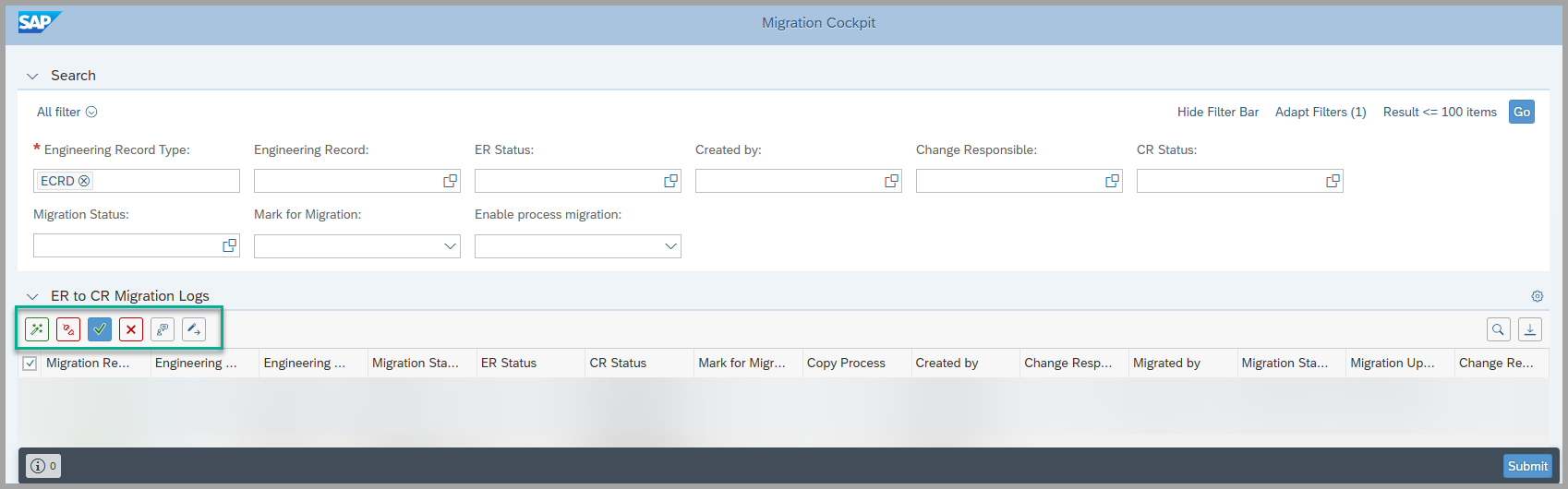Click the blue checkmark accept button
This screenshot has height=489, width=1568.
(100, 329)
